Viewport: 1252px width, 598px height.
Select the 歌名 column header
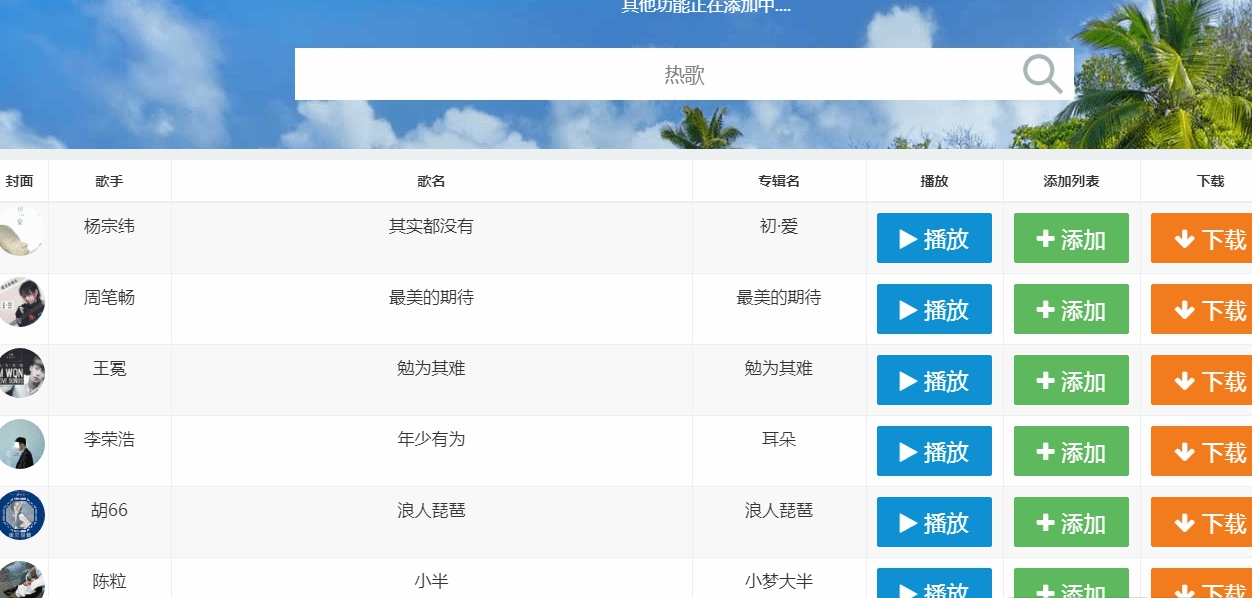(x=431, y=181)
